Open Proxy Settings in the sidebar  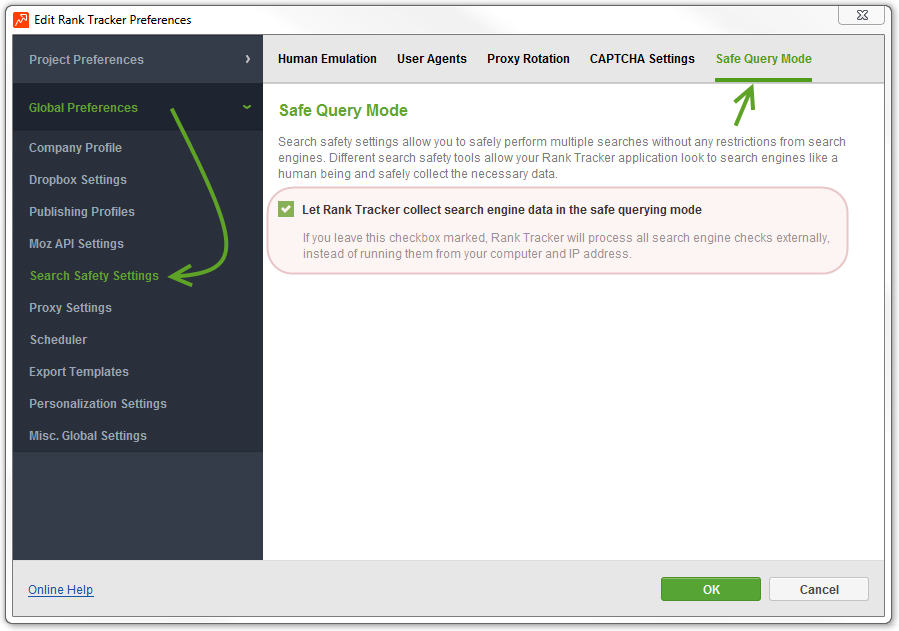pos(70,308)
